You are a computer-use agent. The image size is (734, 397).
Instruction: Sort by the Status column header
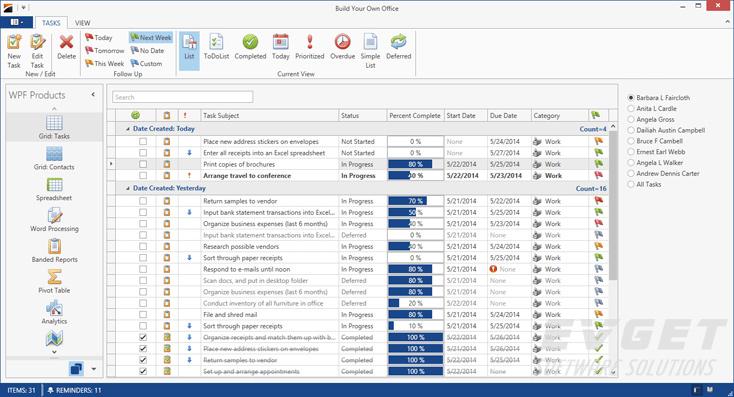point(362,115)
